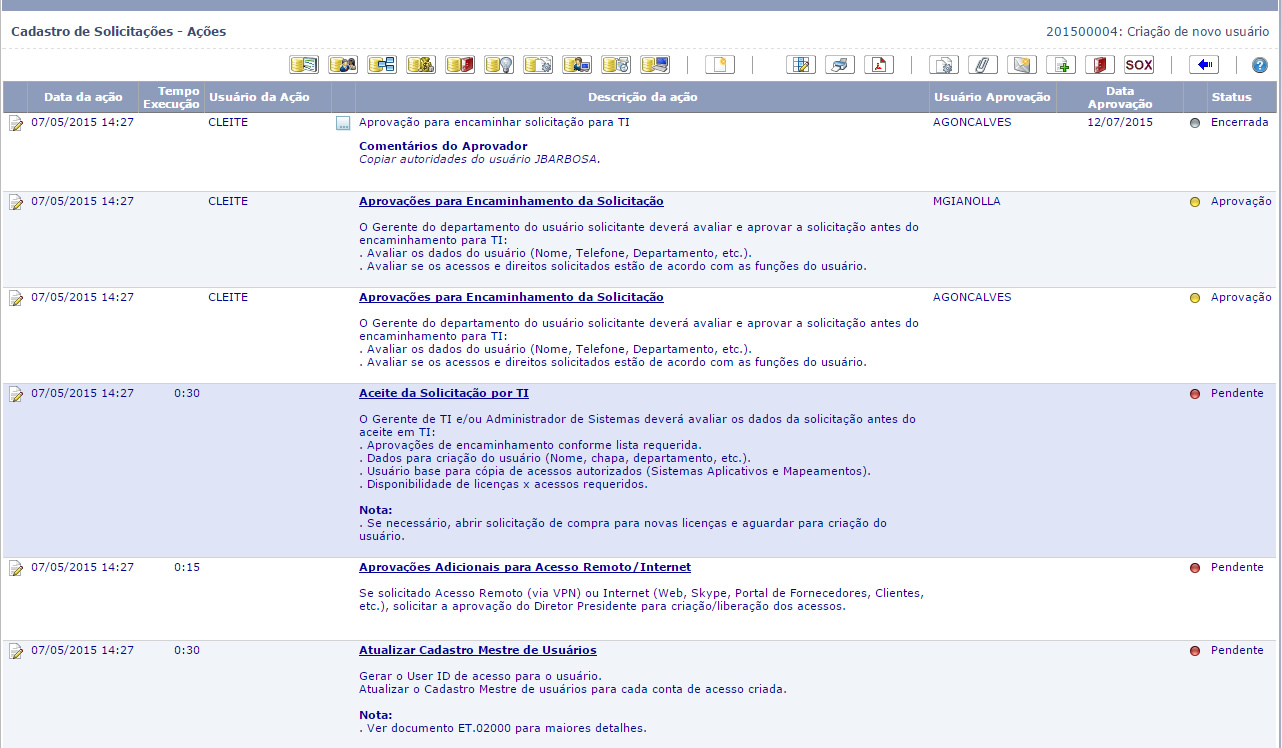Click the SOX toolbar button
Image resolution: width=1282 pixels, height=748 pixels.
click(1138, 65)
